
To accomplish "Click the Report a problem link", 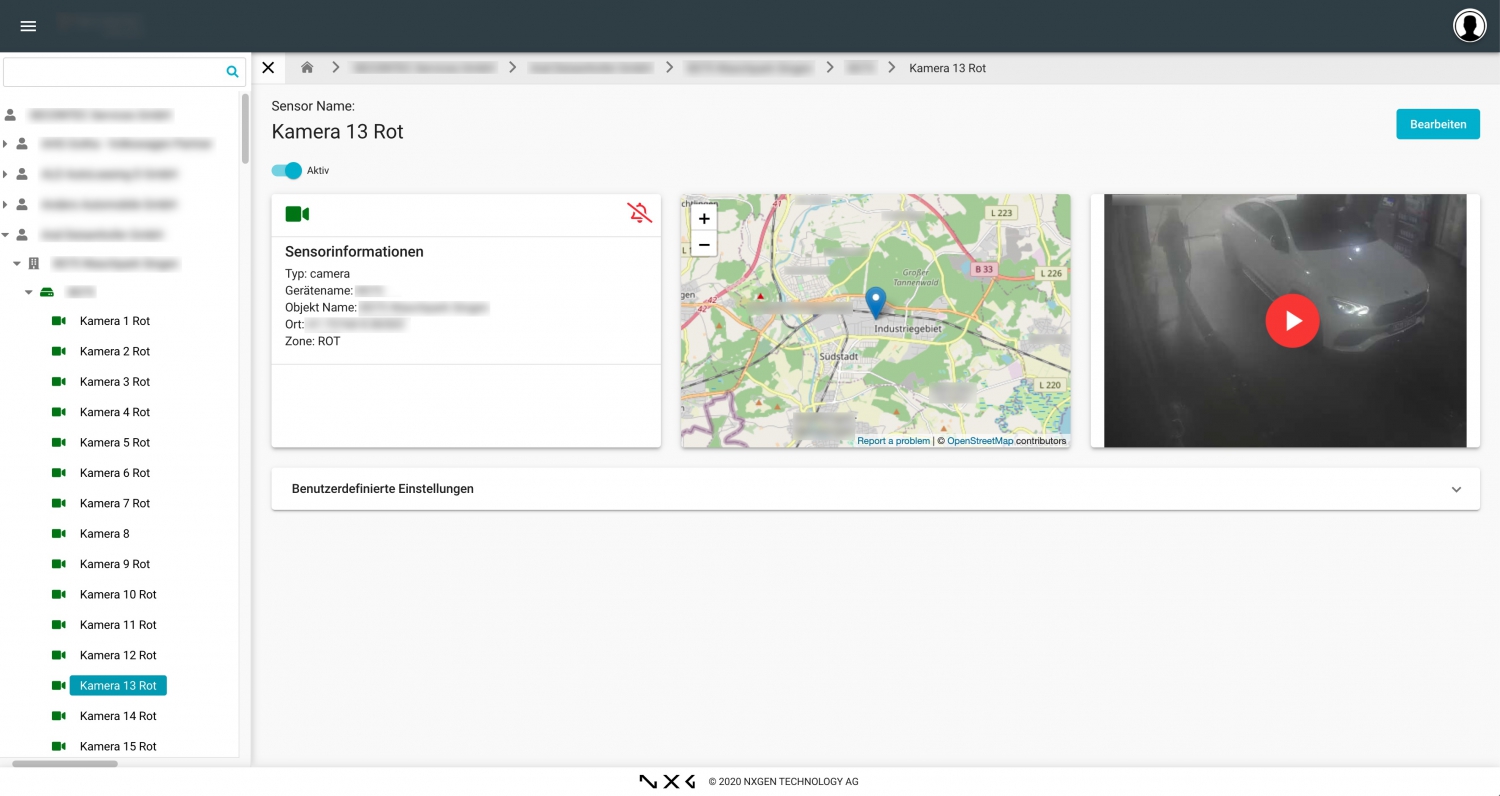I will click(893, 441).
